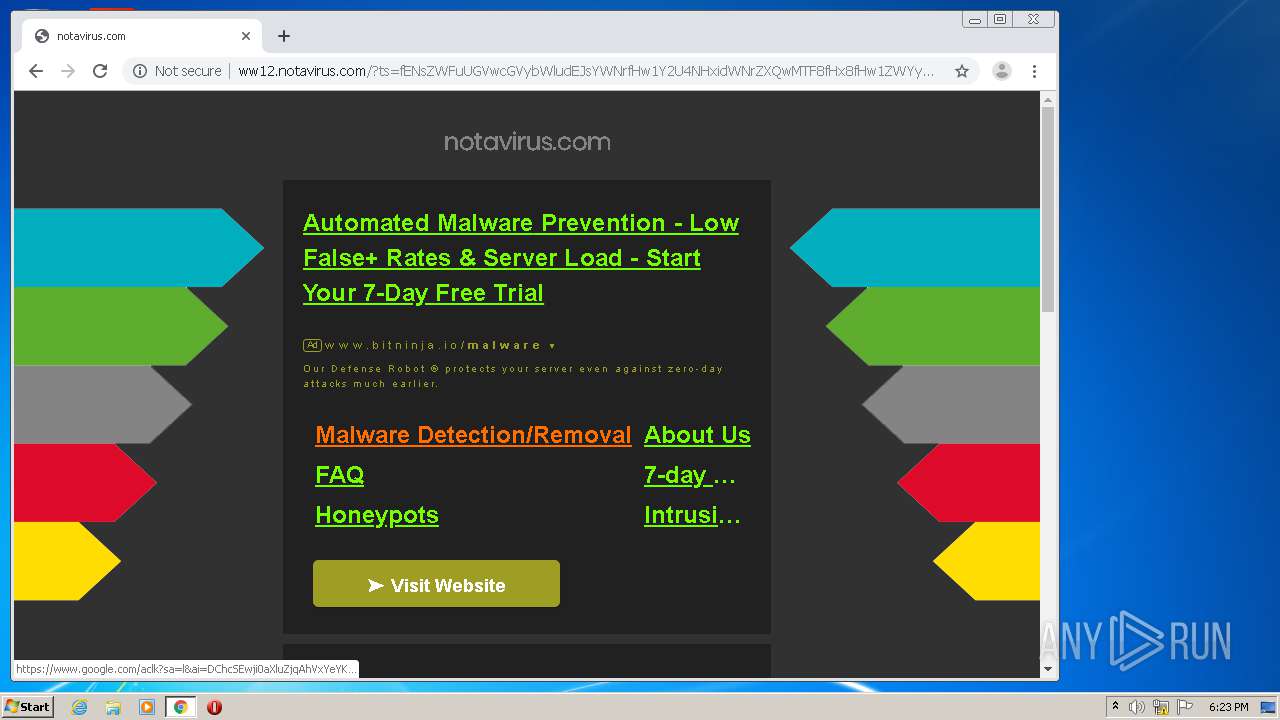Image resolution: width=1280 pixels, height=720 pixels.
Task: Focus the address bar URL
Action: coord(586,71)
